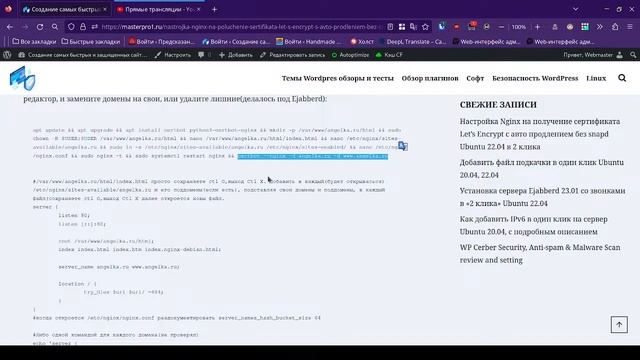Open Настройка Nginx на получение сертификата post
This screenshot has width=640, height=360.
coord(540,134)
